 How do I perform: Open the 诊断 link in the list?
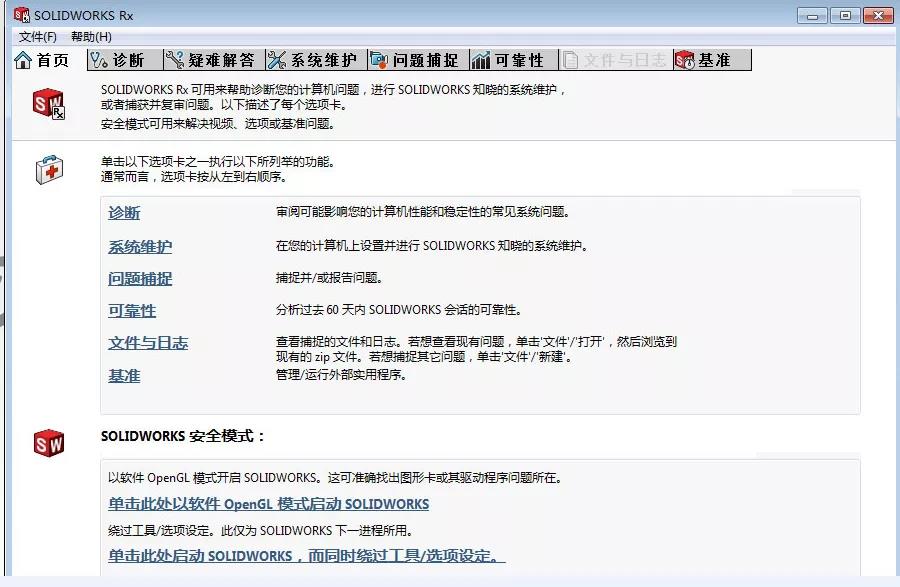coord(124,213)
